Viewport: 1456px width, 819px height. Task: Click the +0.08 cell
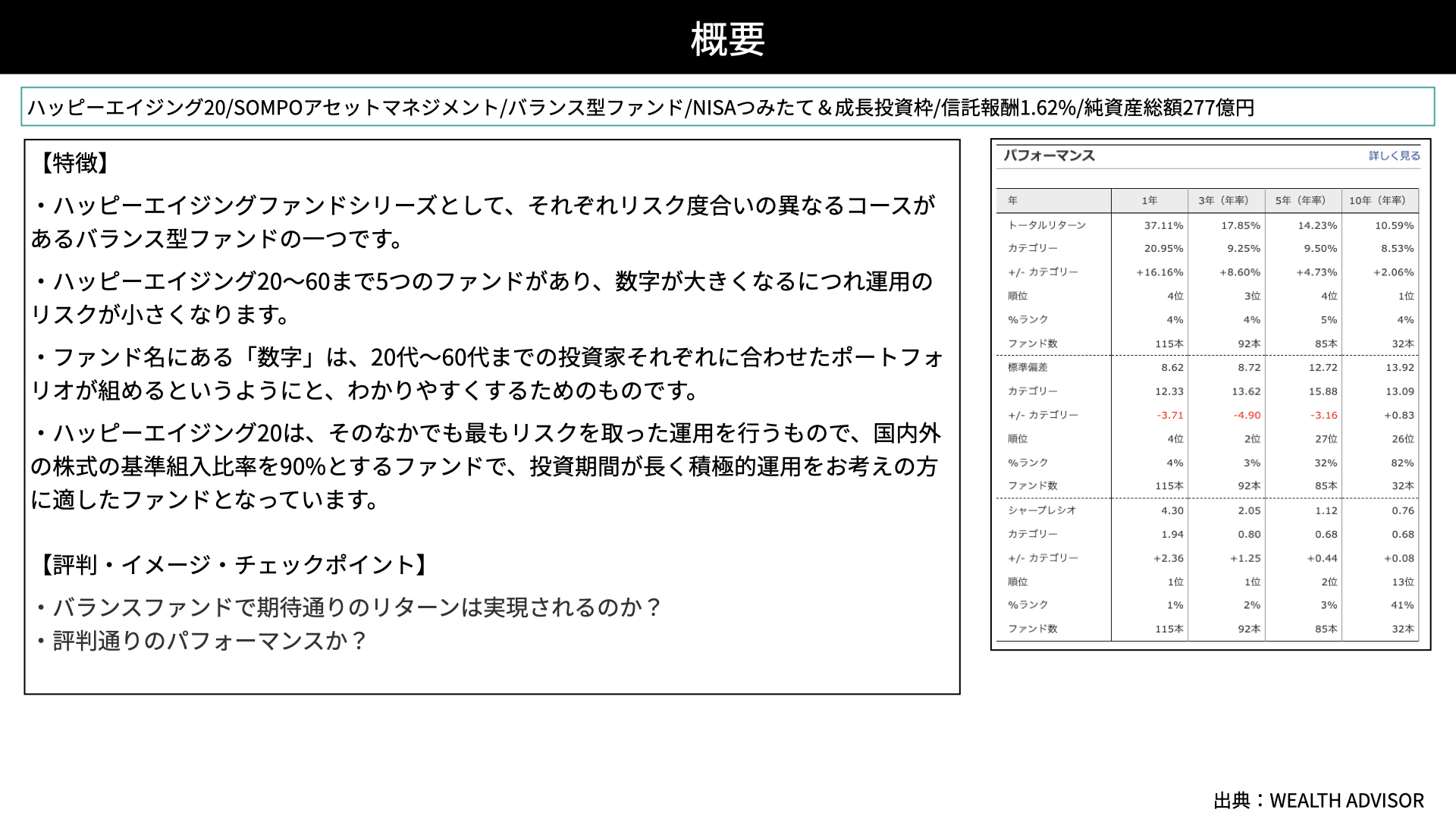click(x=1399, y=558)
